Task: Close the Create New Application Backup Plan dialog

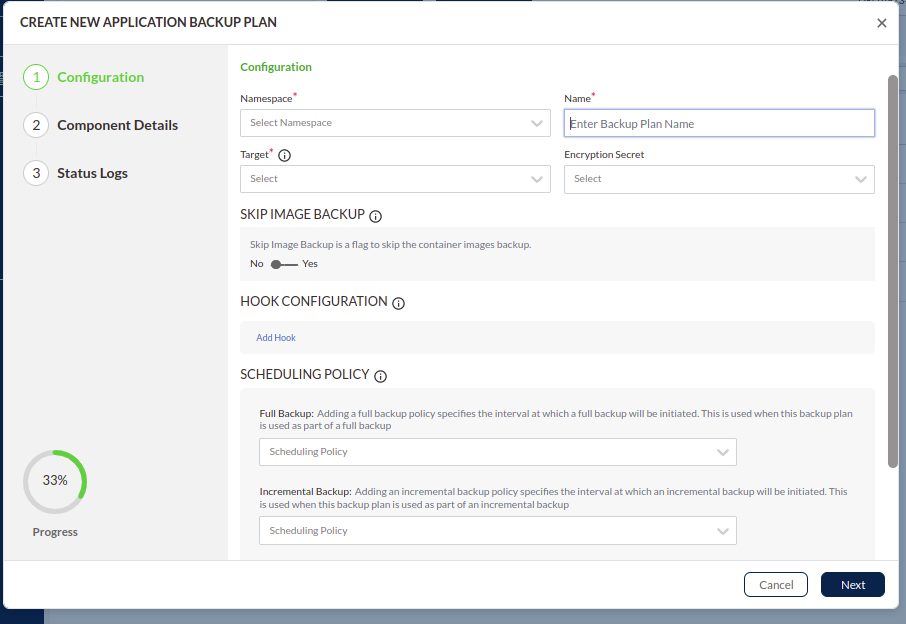Action: (881, 23)
